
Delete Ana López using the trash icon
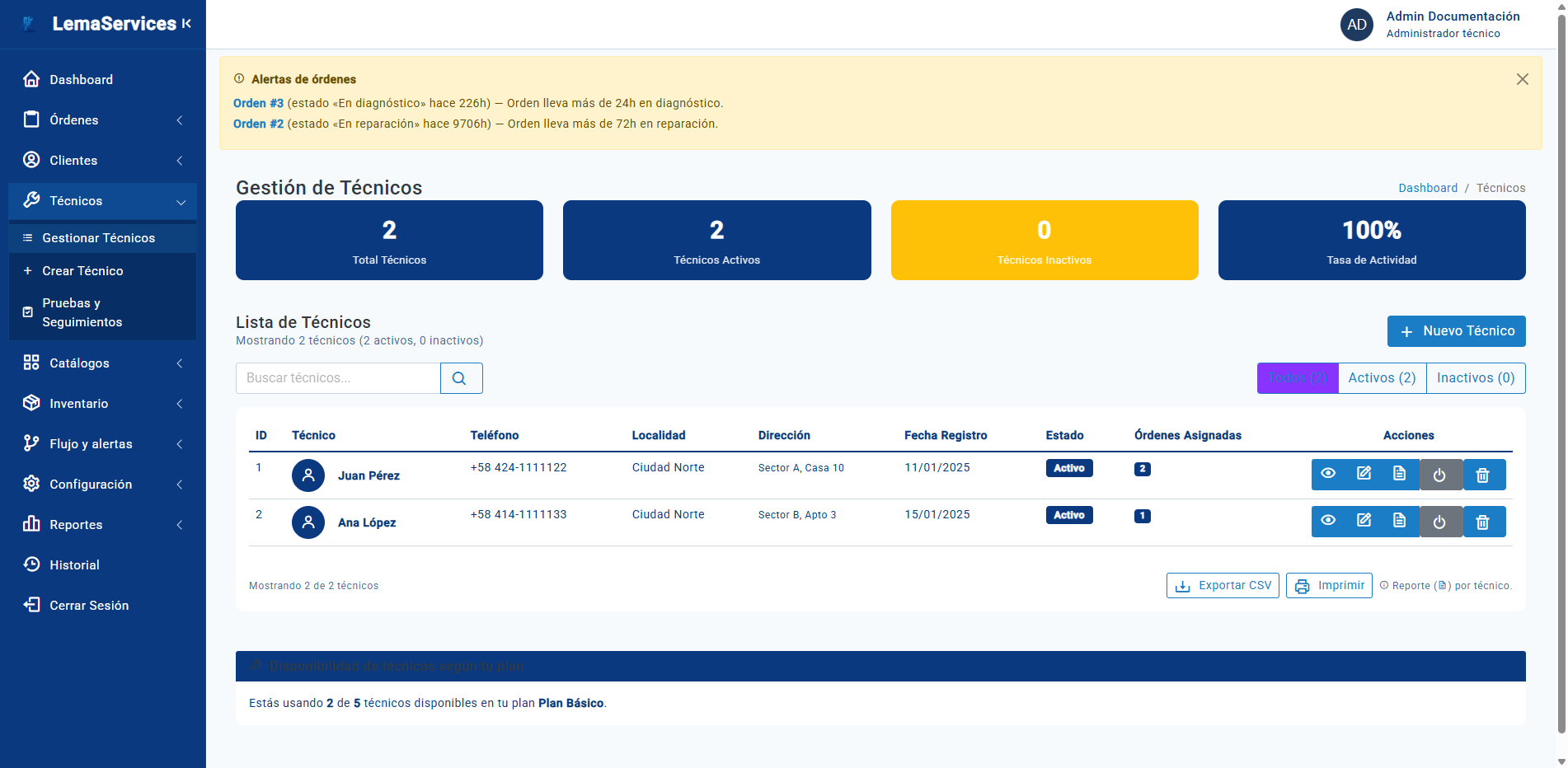(1482, 522)
